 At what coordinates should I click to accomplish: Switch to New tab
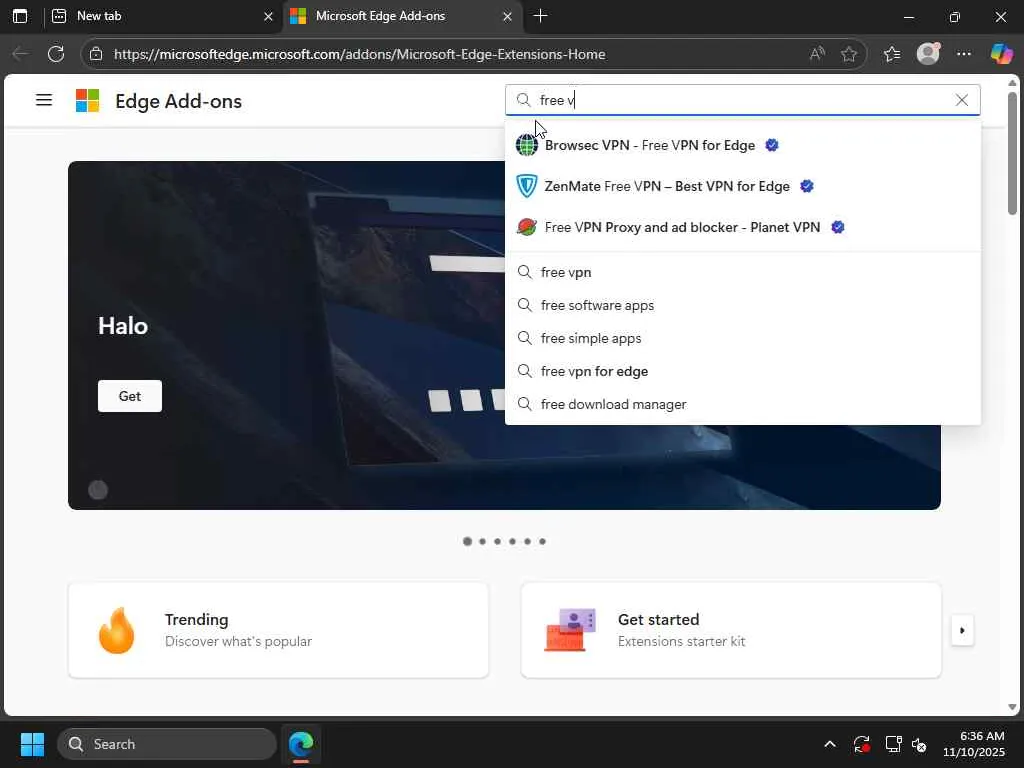click(x=162, y=16)
